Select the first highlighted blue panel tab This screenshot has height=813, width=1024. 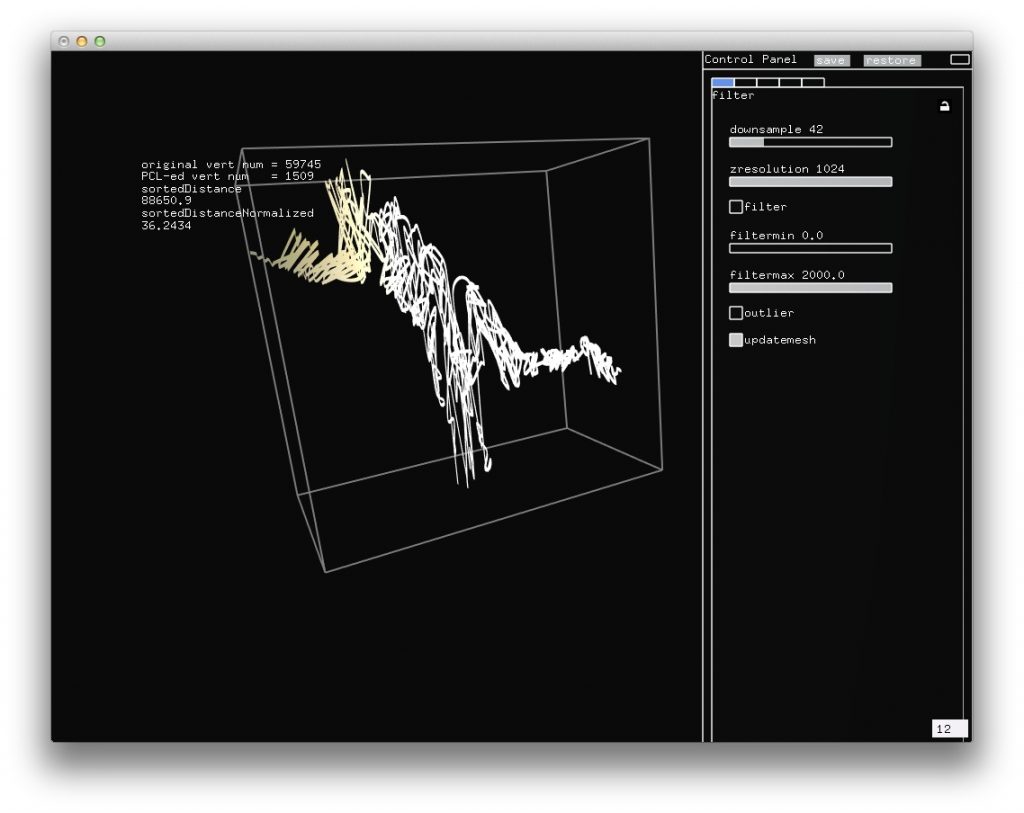coord(722,83)
